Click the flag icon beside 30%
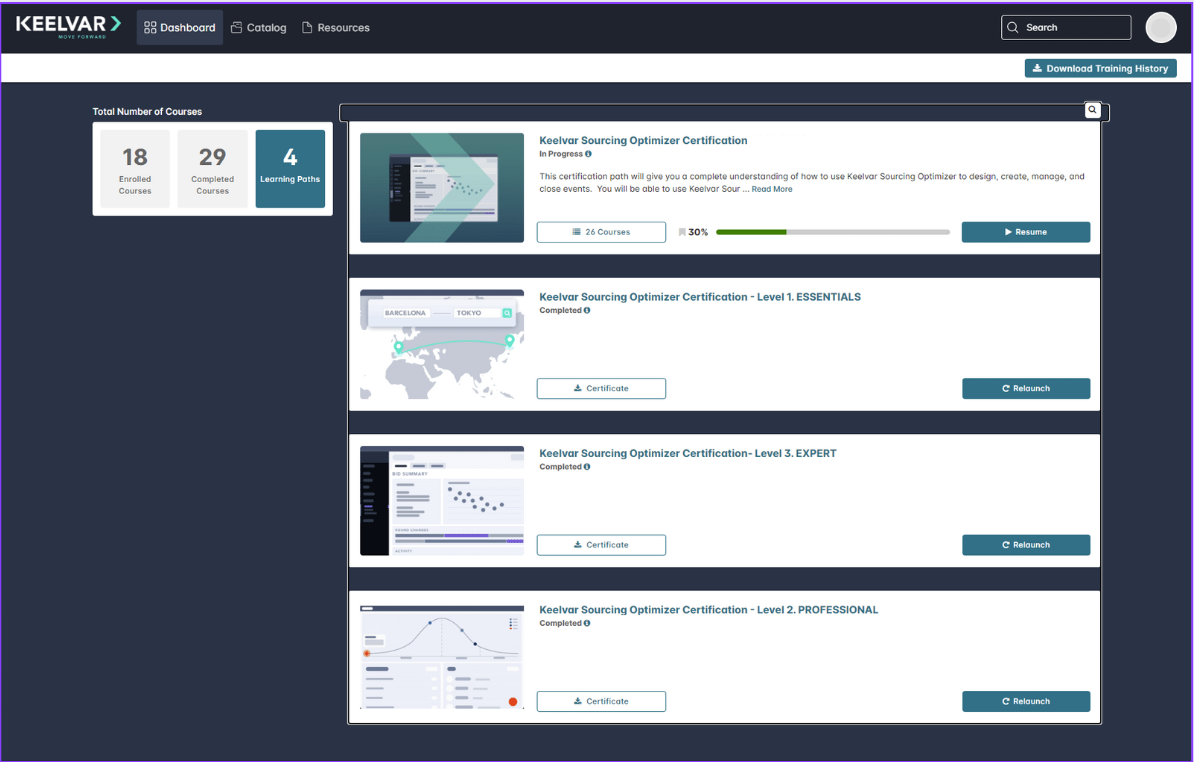The width and height of the screenshot is (1194, 762). coord(682,232)
